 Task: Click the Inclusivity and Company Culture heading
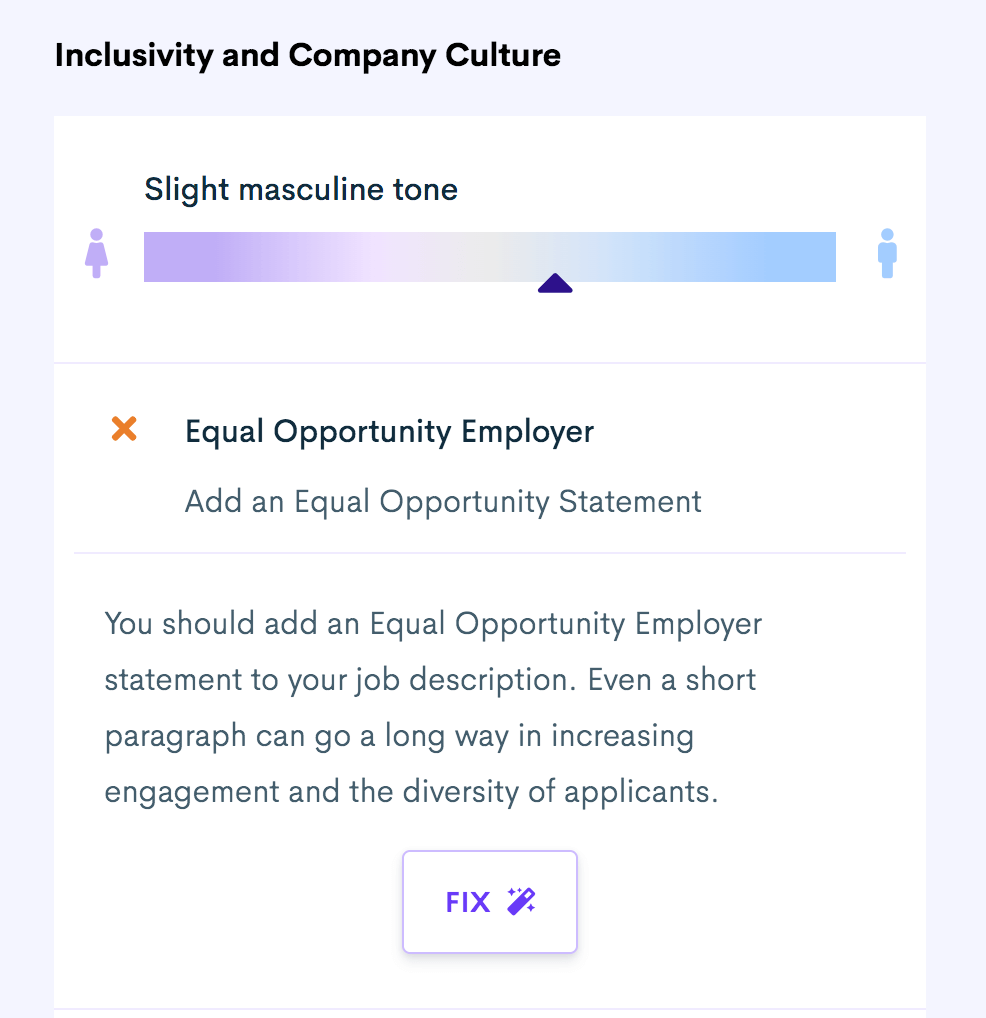pos(308,56)
